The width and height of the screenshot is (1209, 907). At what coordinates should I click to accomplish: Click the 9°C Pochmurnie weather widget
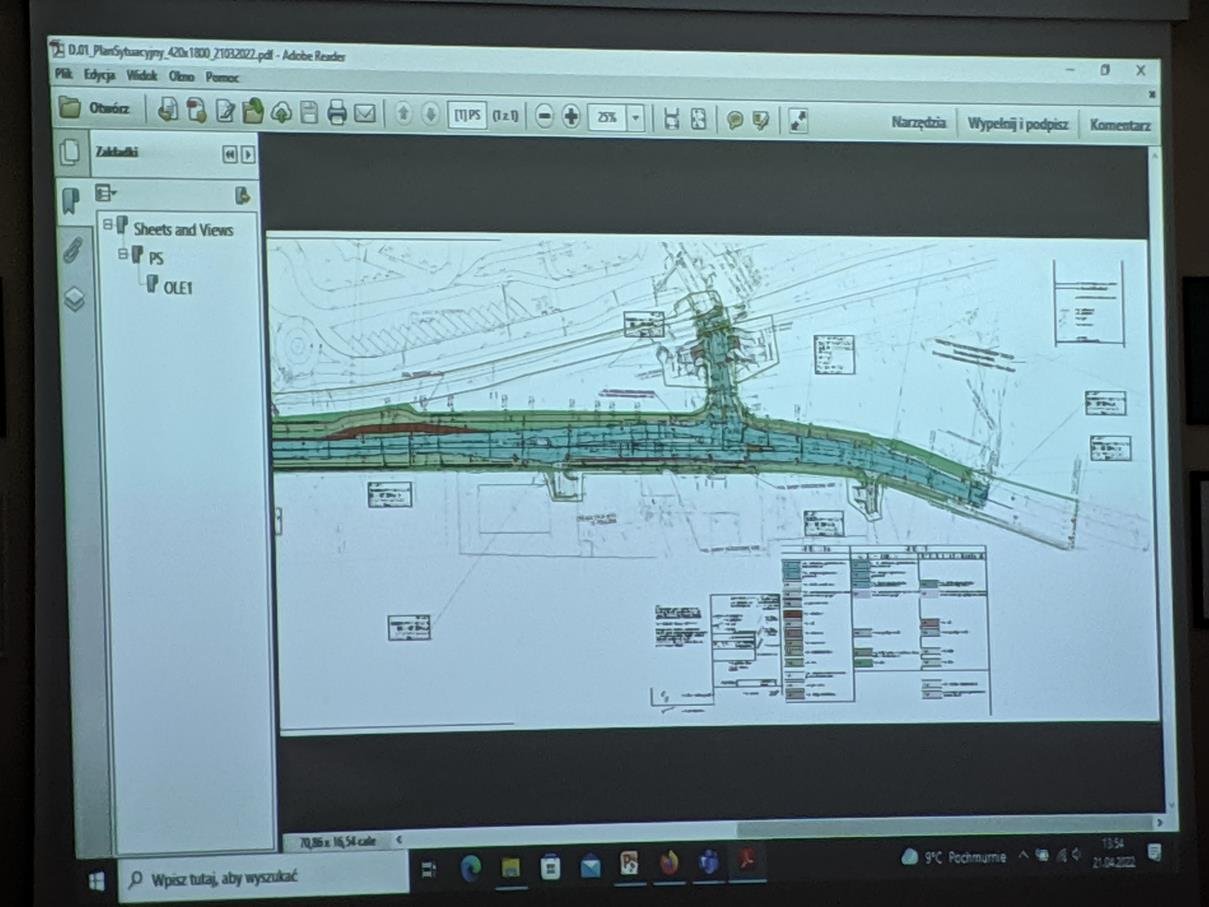tap(953, 857)
